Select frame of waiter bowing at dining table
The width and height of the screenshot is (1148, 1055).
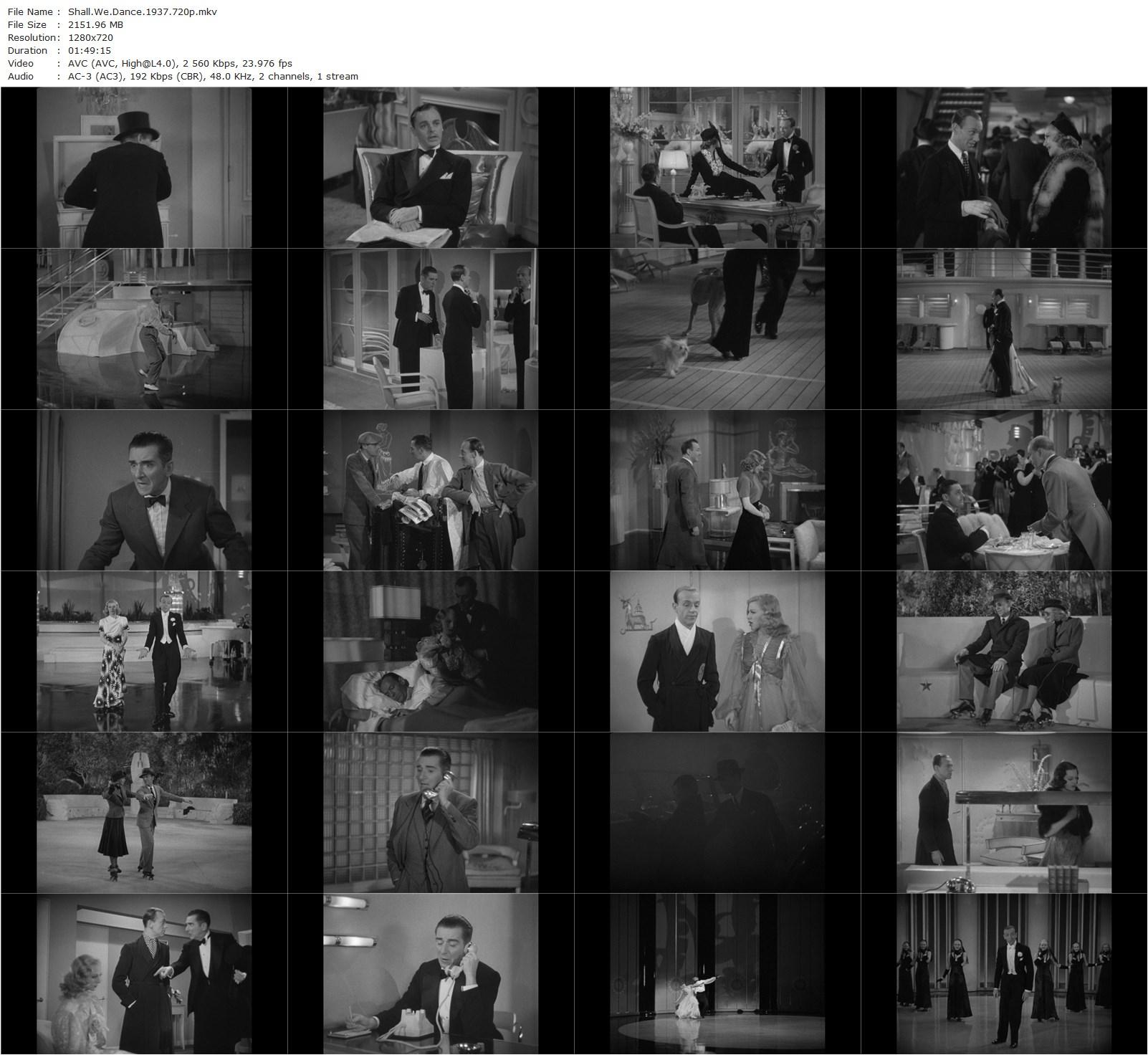[1004, 490]
